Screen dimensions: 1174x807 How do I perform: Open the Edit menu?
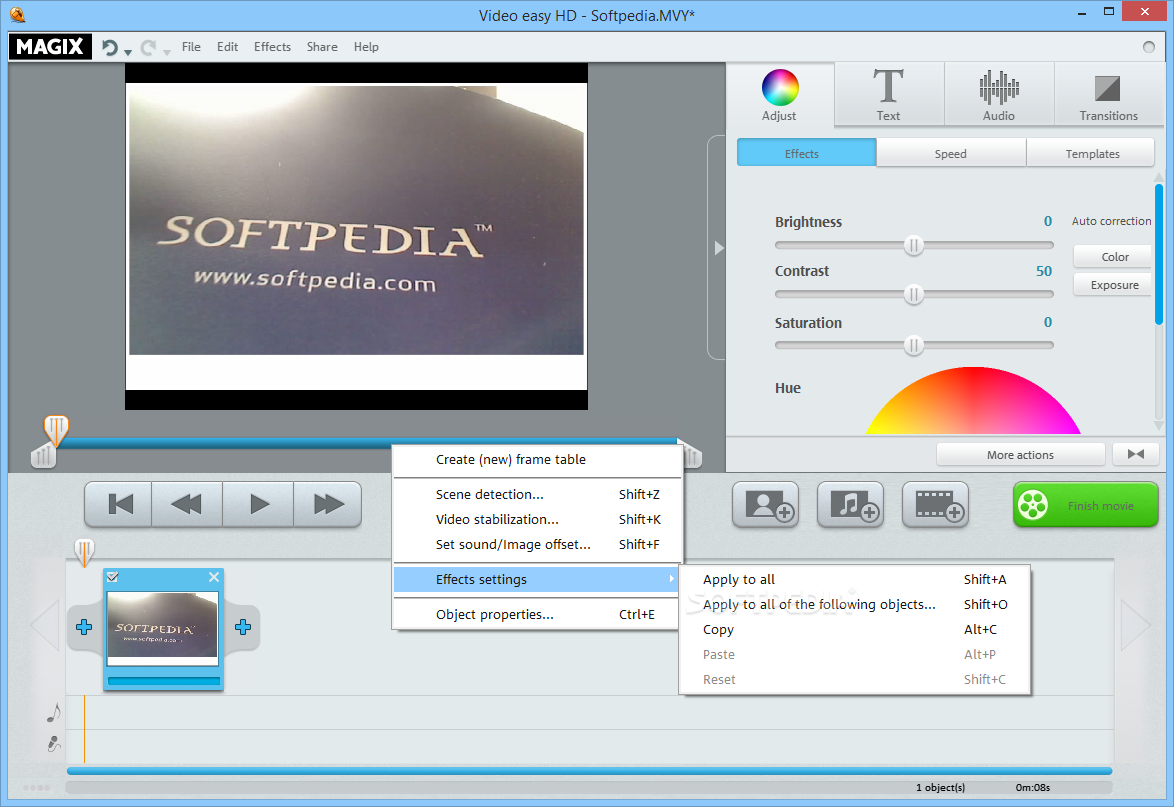pyautogui.click(x=227, y=46)
